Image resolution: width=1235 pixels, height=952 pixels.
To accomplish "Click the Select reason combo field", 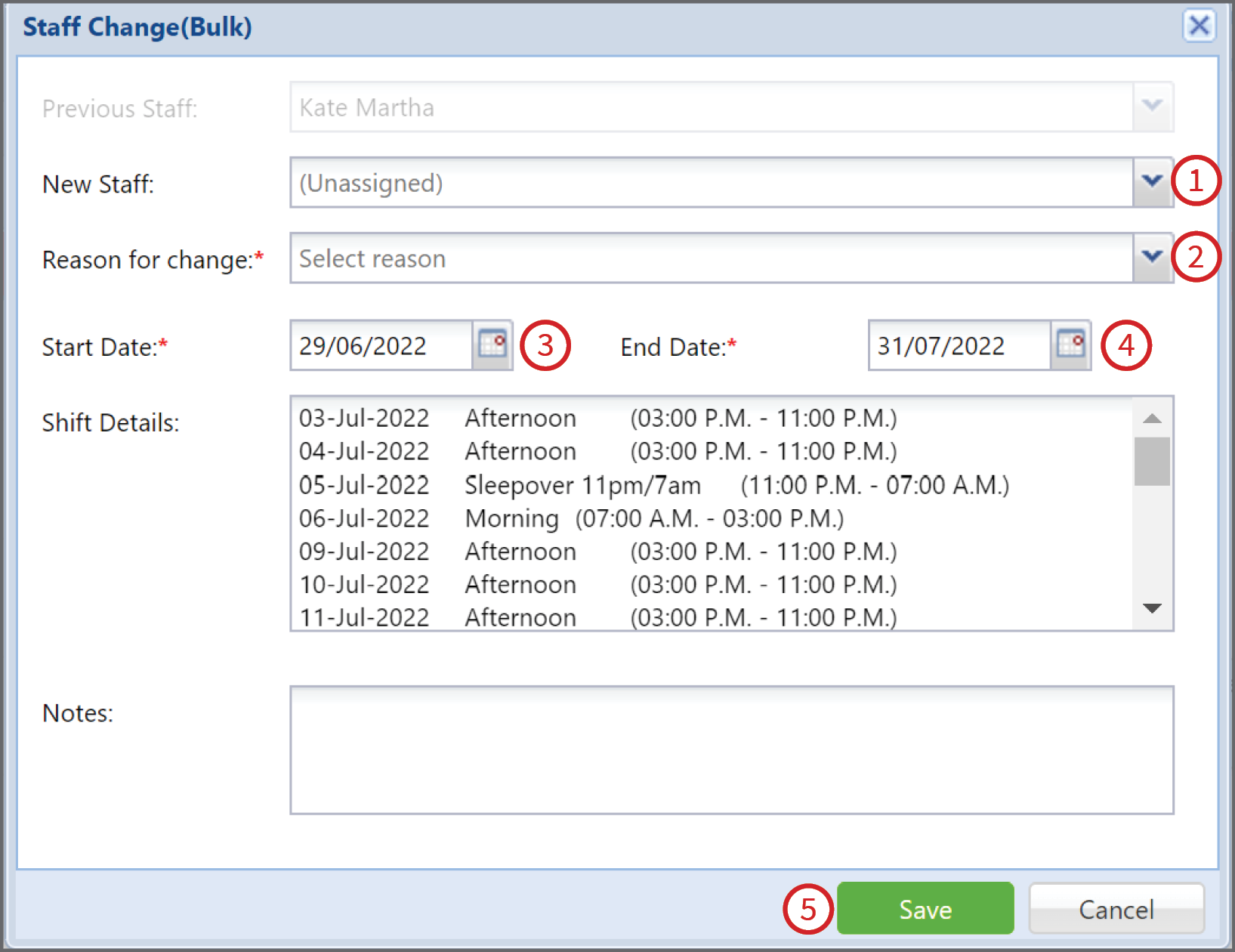I will click(712, 258).
